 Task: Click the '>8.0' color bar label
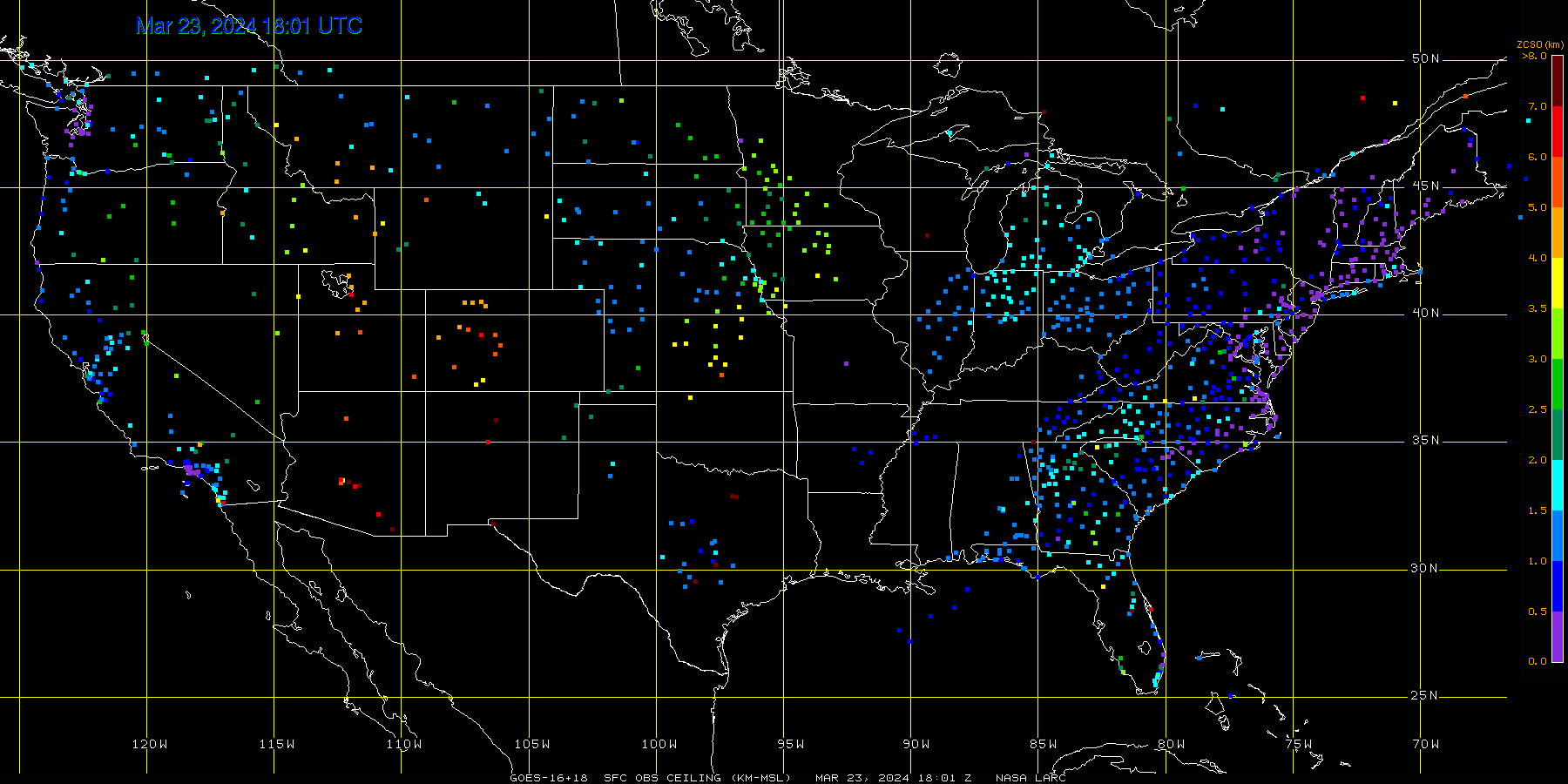tap(1534, 56)
